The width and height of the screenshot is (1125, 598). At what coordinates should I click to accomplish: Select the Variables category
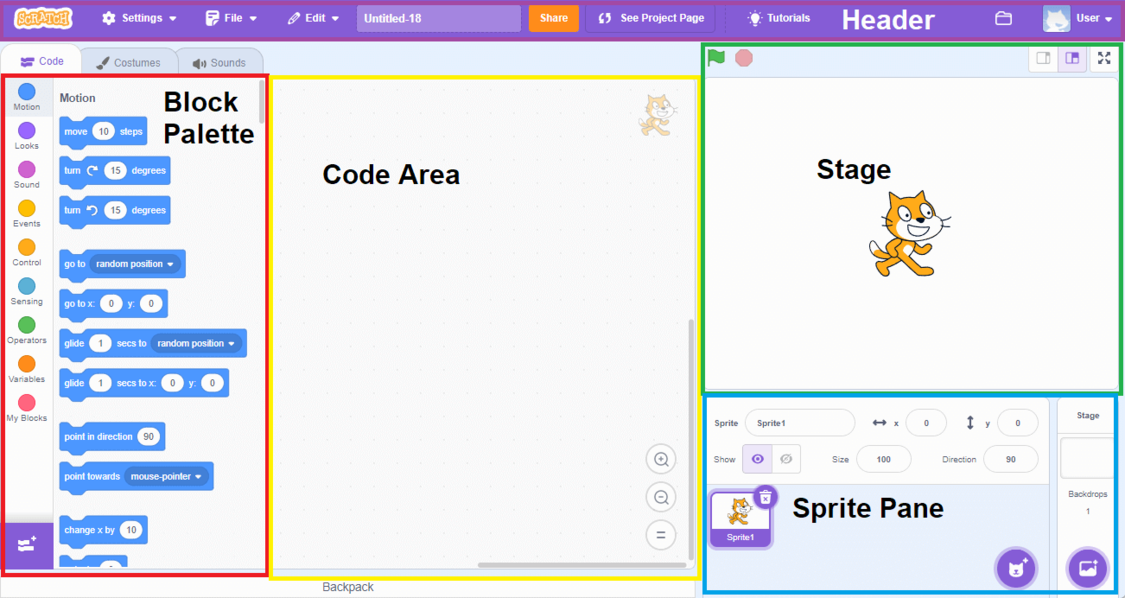(27, 369)
